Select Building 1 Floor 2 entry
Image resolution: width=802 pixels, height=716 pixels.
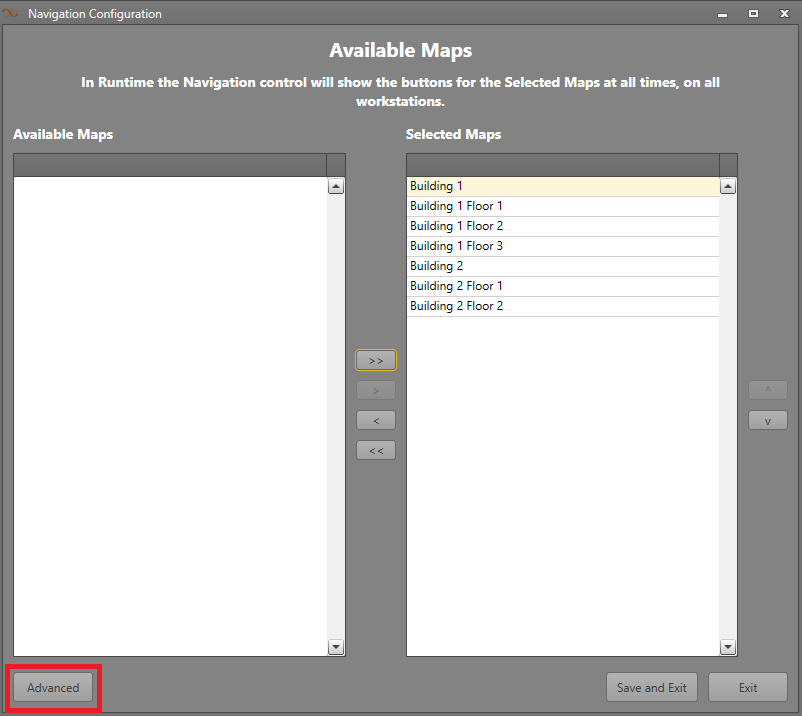562,227
